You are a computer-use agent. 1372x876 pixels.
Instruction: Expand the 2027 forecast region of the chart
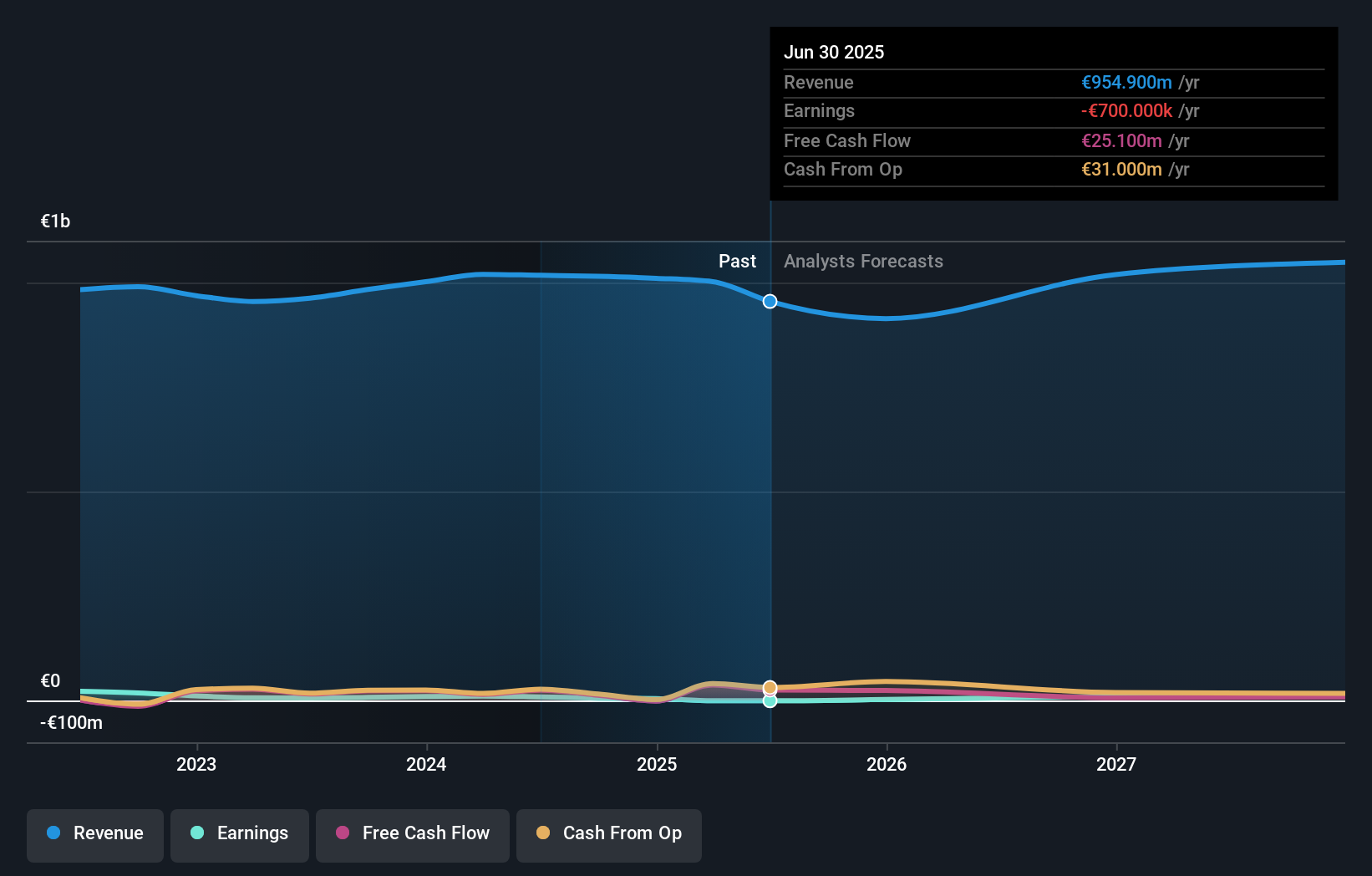pyautogui.click(x=1117, y=418)
